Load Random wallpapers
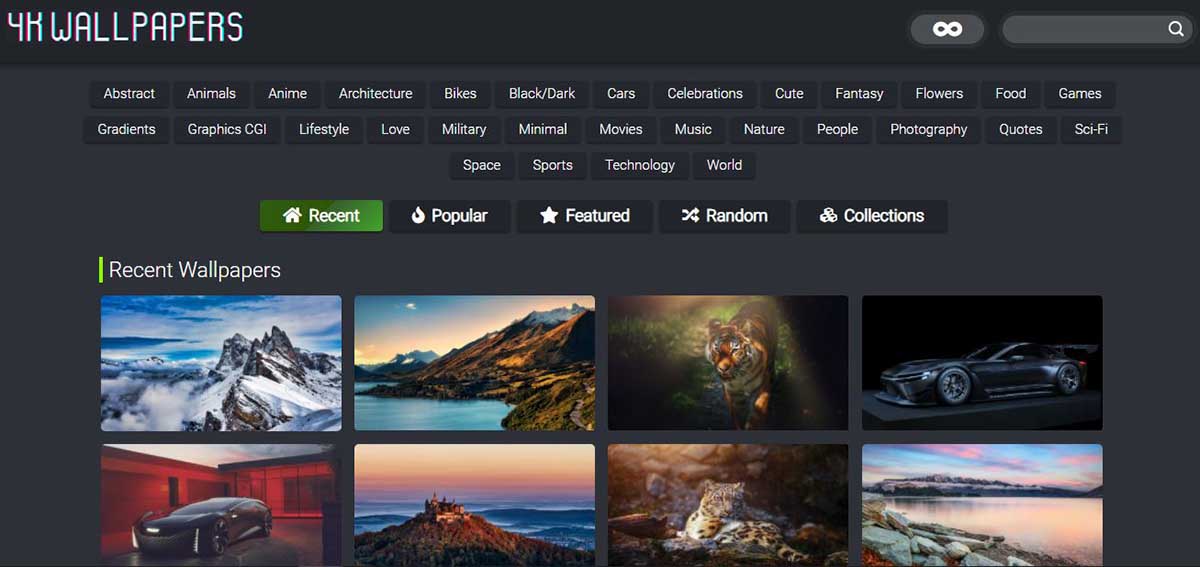The height and width of the screenshot is (567, 1200). (x=724, y=216)
